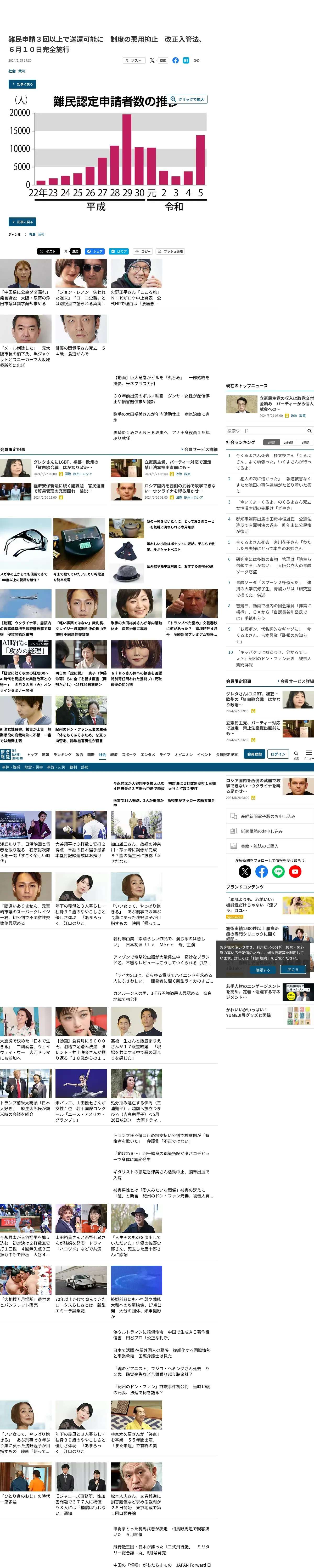Go back with upper 記事に戻る button
314x1568 pixels.
tap(23, 84)
